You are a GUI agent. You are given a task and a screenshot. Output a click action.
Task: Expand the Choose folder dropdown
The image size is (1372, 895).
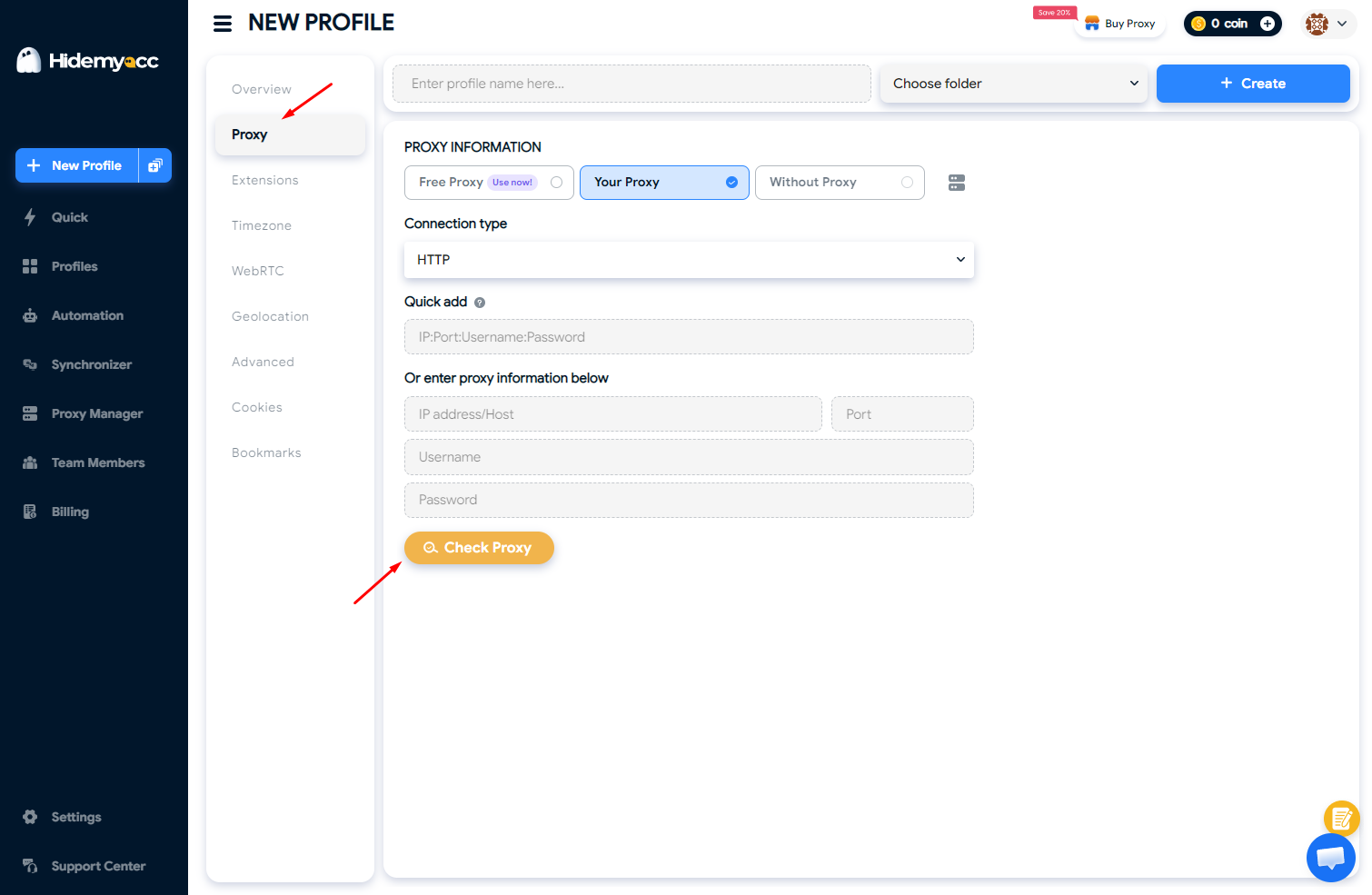pos(1013,84)
